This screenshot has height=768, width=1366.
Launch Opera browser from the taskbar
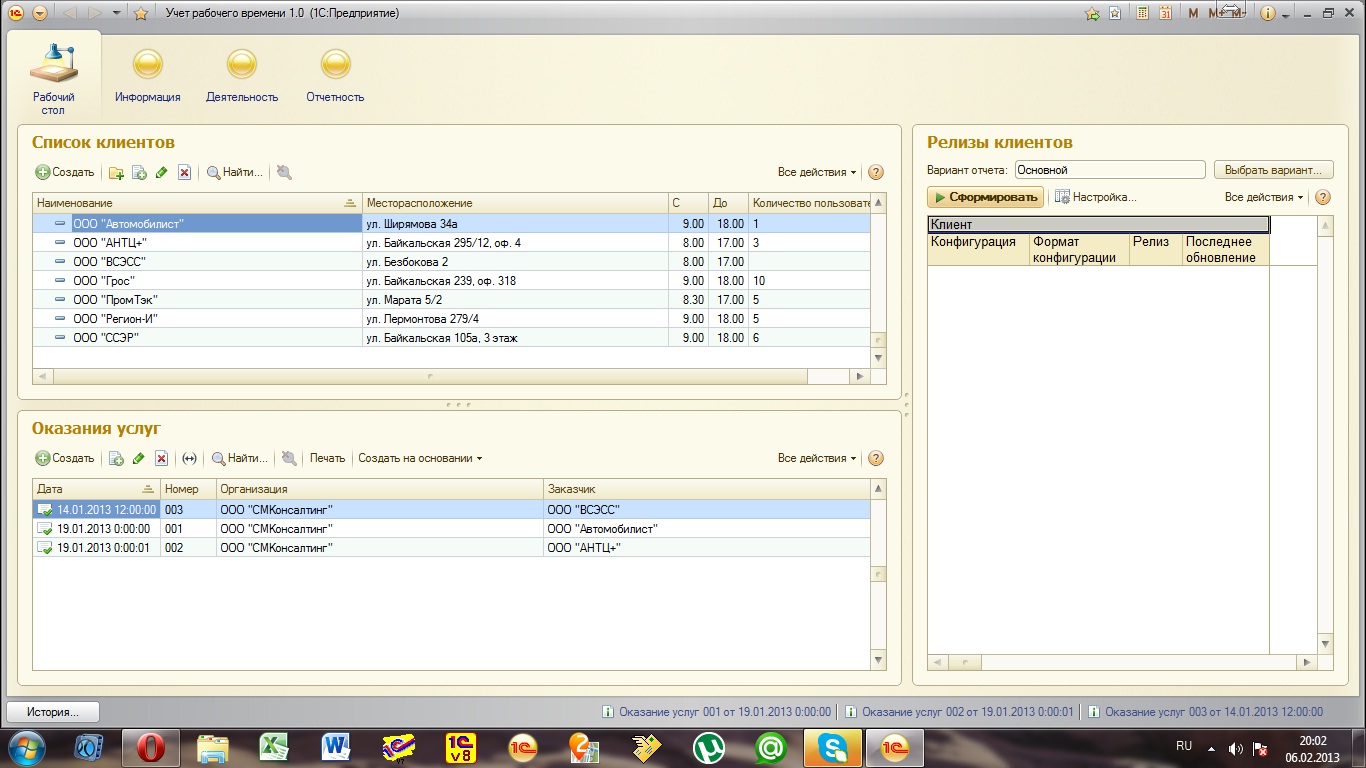(151, 747)
